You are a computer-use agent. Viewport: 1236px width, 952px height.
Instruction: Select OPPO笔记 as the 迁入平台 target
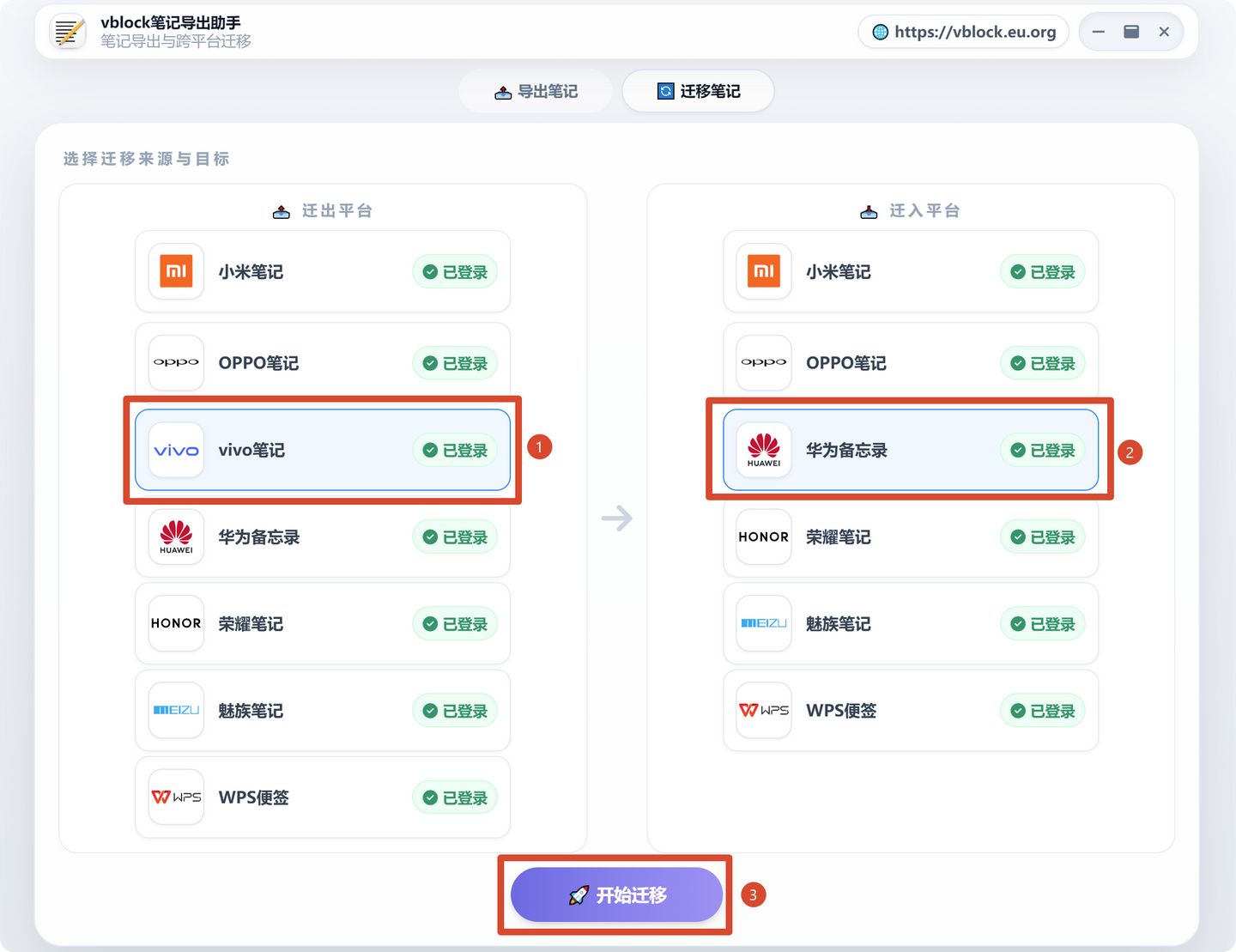[x=911, y=362]
